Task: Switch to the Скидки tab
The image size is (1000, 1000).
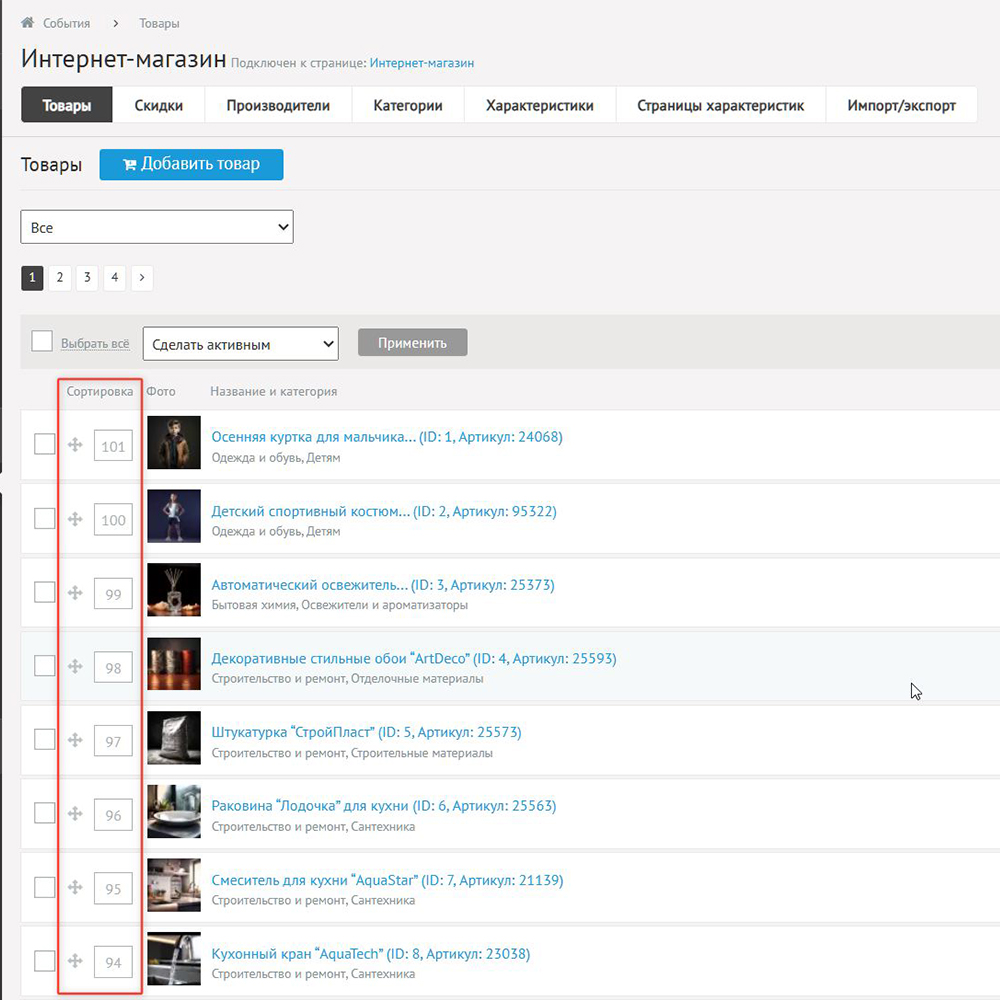Action: [159, 105]
